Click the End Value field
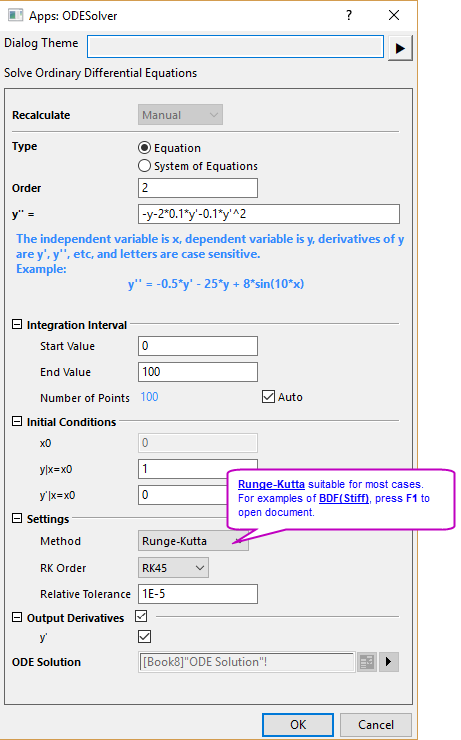The width and height of the screenshot is (461, 740). [x=198, y=372]
